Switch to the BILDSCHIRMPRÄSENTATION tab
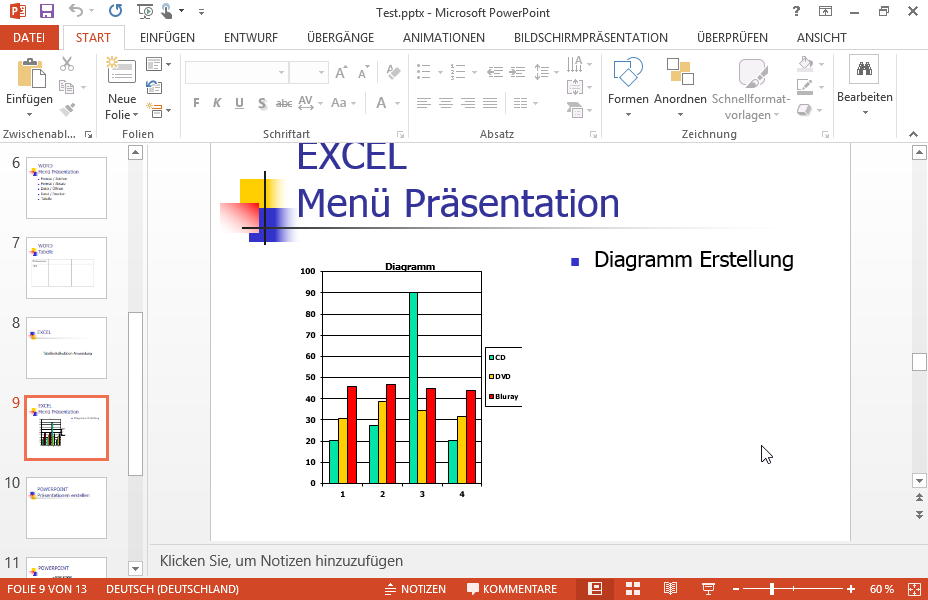The height and width of the screenshot is (600, 928). [591, 37]
